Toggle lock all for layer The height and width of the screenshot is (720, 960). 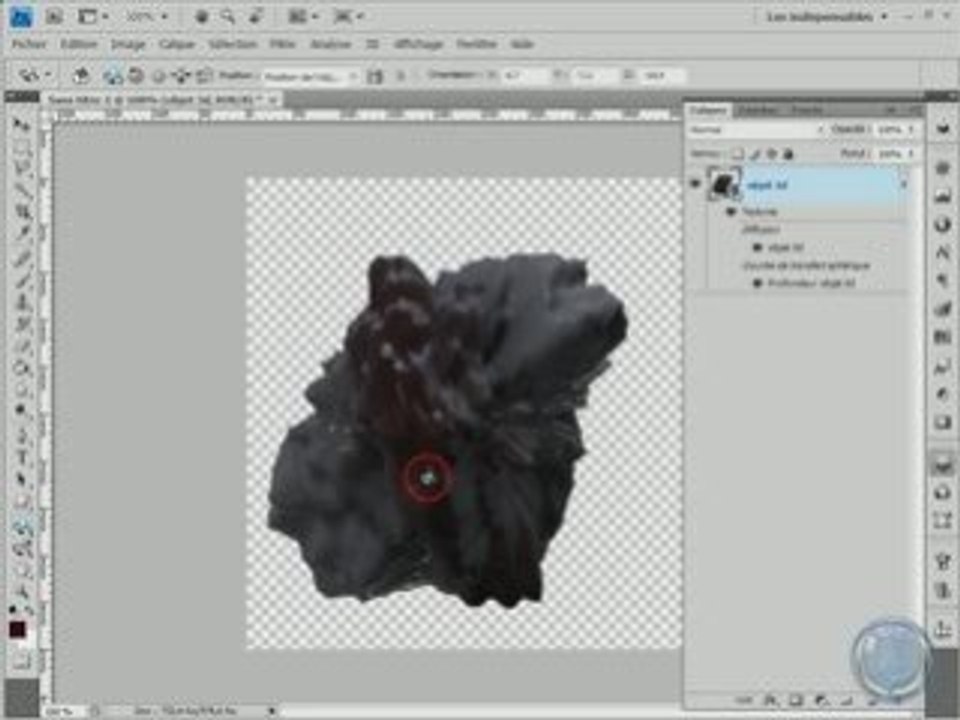(789, 154)
